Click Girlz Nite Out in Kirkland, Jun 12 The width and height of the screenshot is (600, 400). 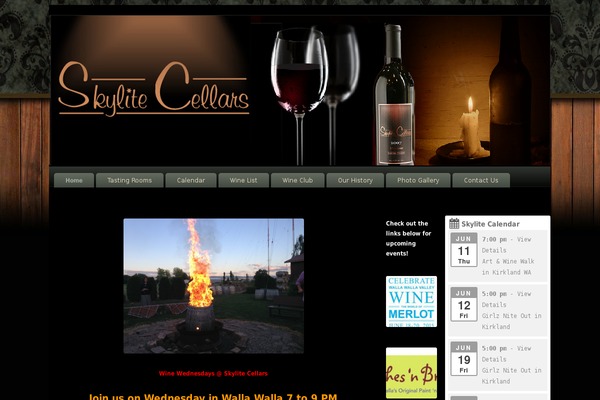512,321
